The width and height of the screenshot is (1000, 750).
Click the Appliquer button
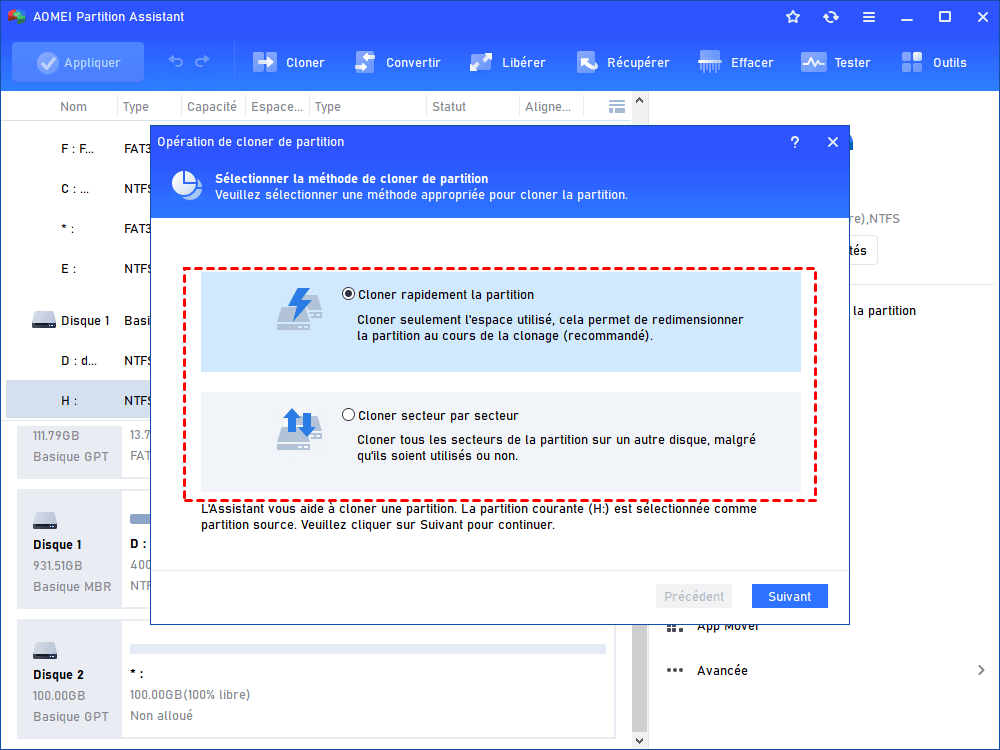point(78,62)
